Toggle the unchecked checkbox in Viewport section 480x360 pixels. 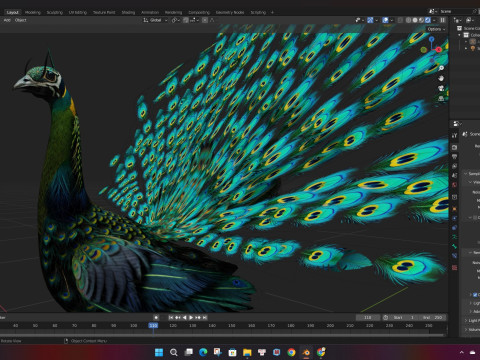coord(475,217)
